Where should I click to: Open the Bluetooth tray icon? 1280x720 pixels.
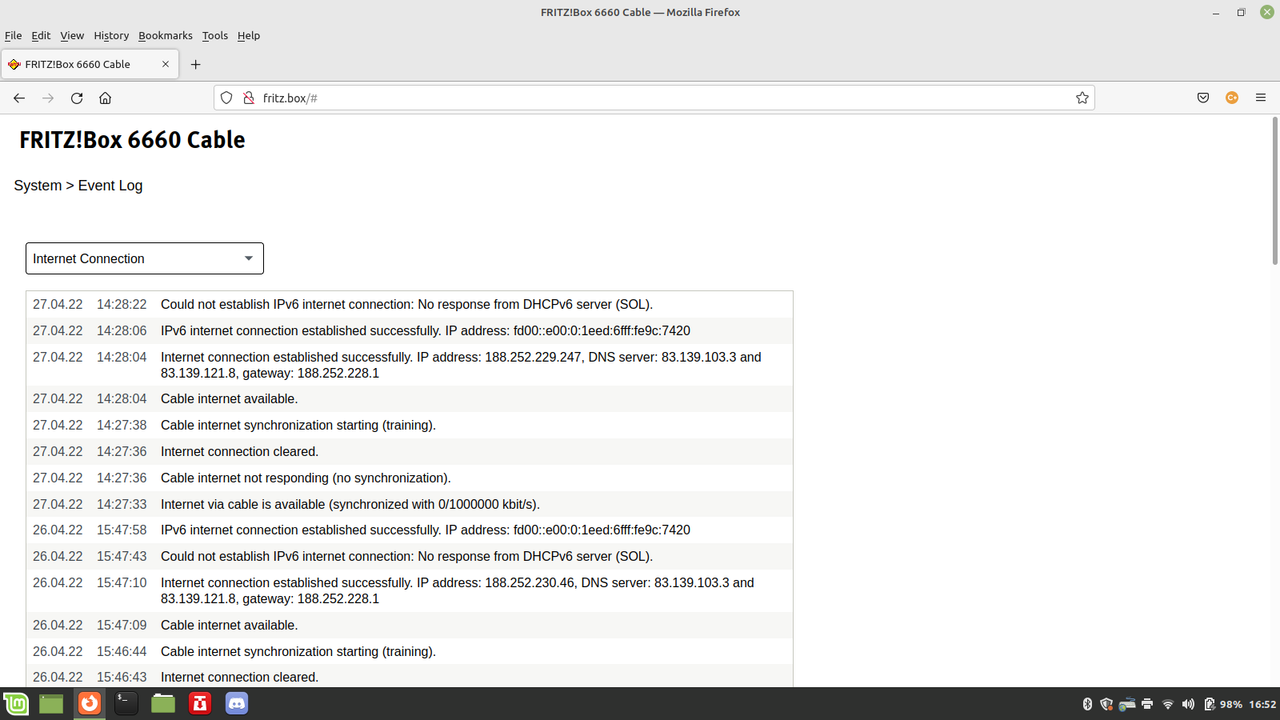pyautogui.click(x=1088, y=704)
